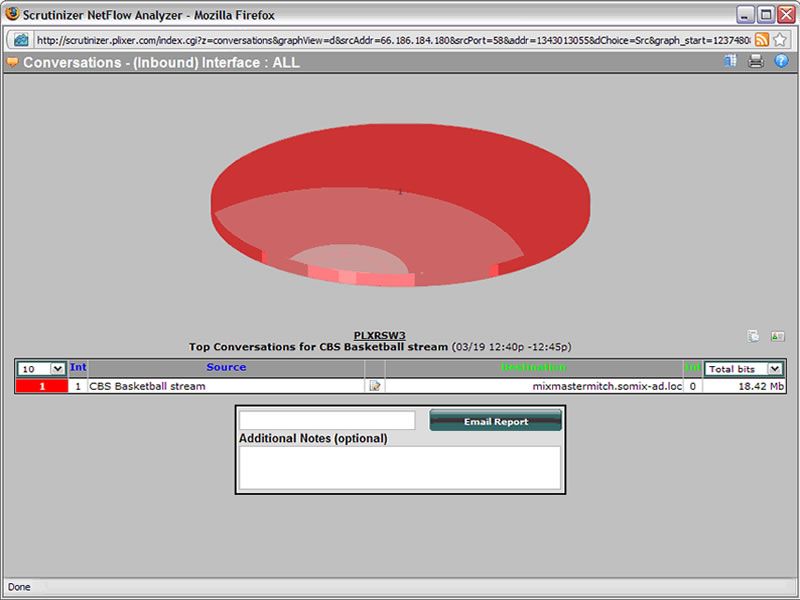Click into the Additional Notes text area
The width and height of the screenshot is (800, 600).
coord(400,468)
